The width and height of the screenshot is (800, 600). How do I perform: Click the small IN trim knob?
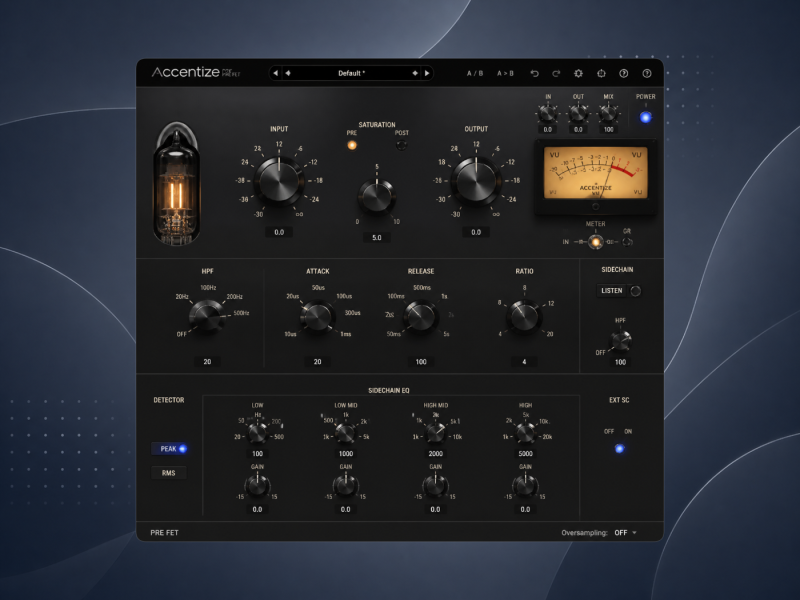pyautogui.click(x=547, y=113)
